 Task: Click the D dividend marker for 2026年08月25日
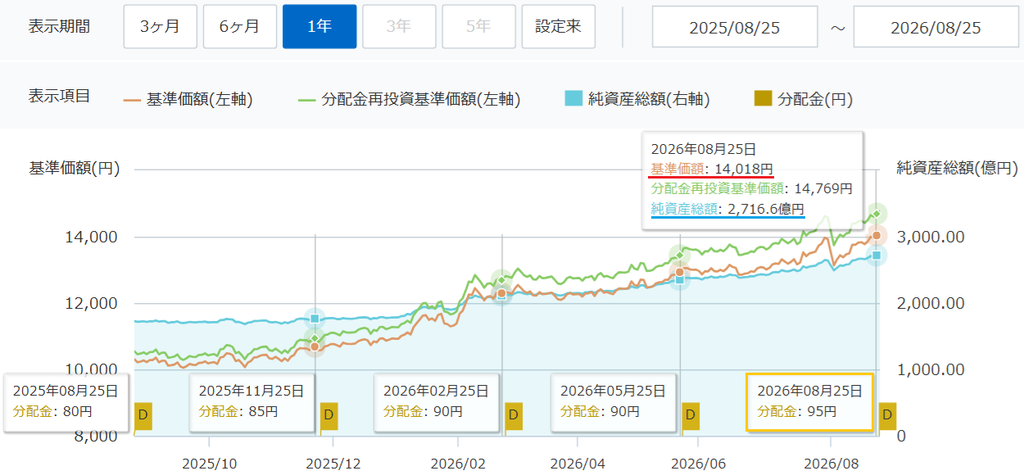[886, 416]
